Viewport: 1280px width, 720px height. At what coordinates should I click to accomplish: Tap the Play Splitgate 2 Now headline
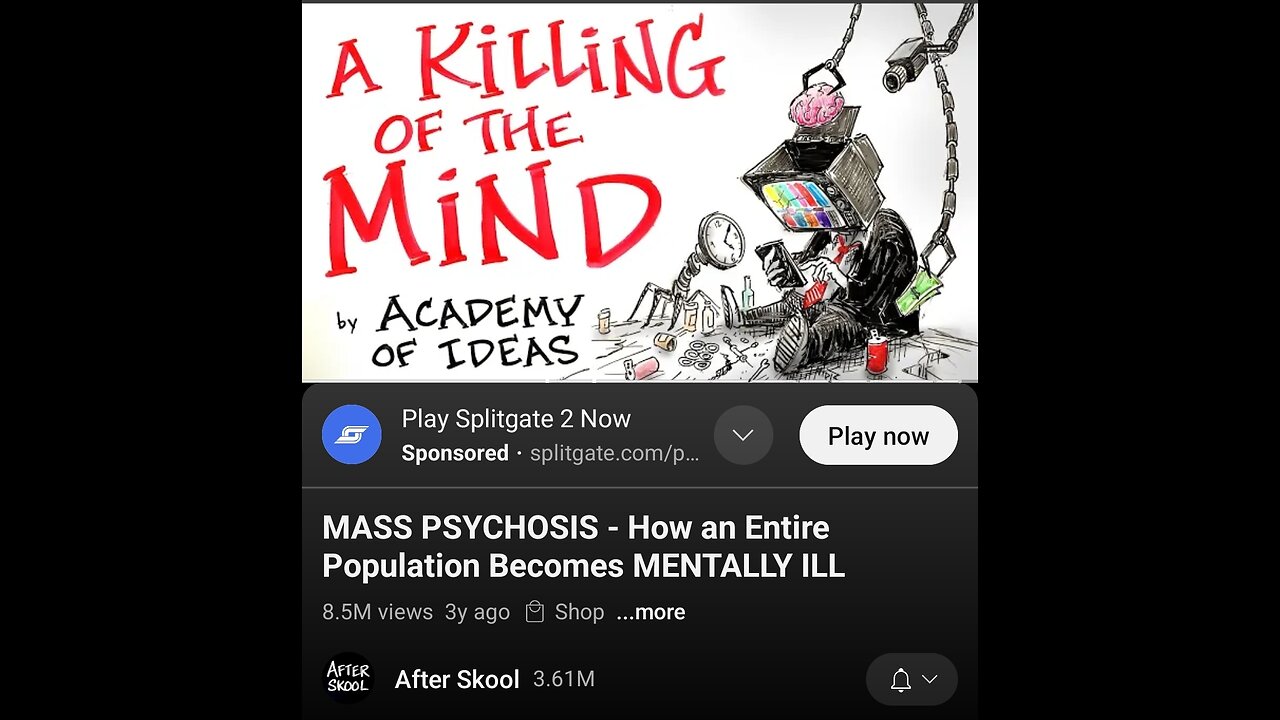click(x=516, y=419)
